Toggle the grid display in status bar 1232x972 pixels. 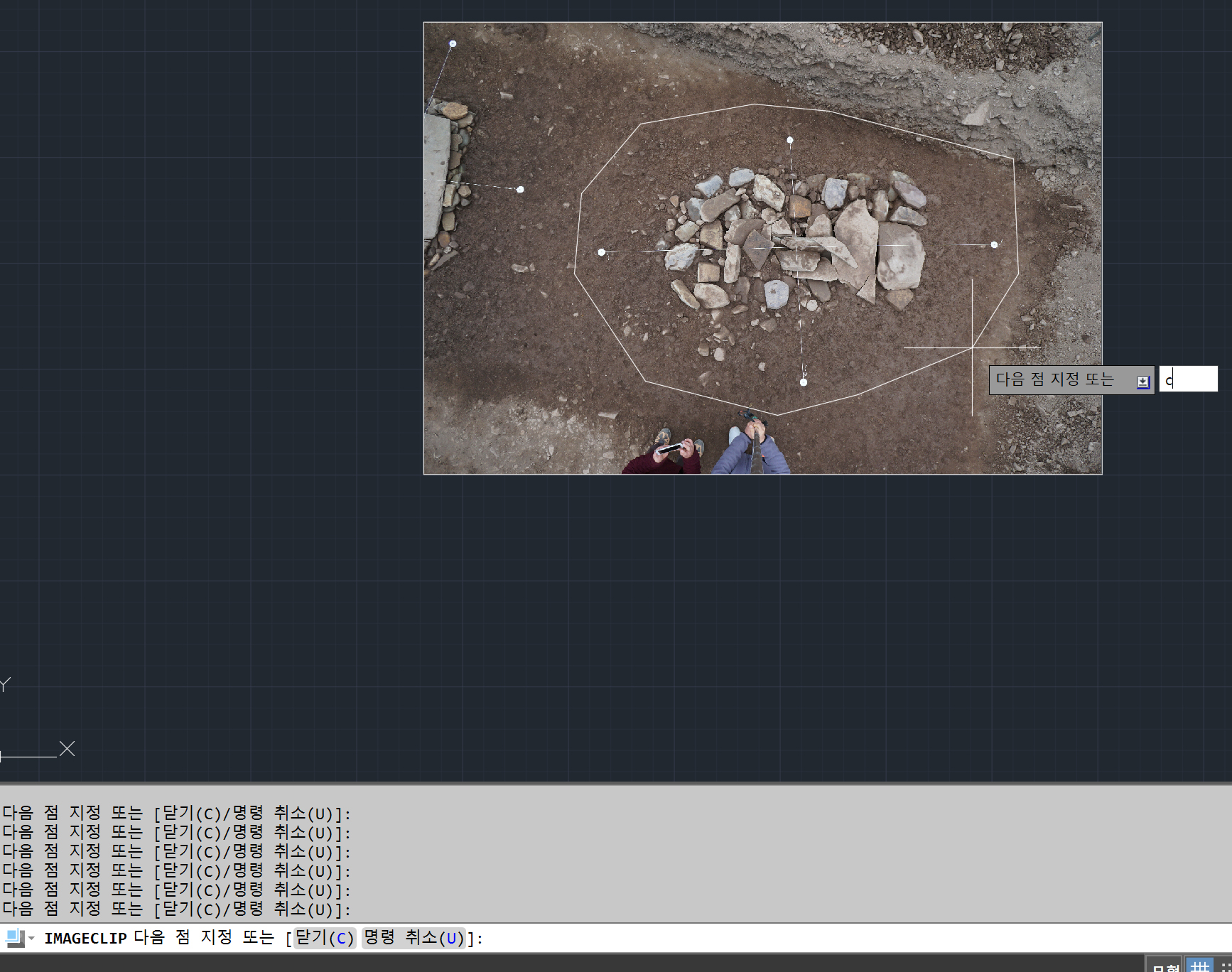click(1200, 965)
